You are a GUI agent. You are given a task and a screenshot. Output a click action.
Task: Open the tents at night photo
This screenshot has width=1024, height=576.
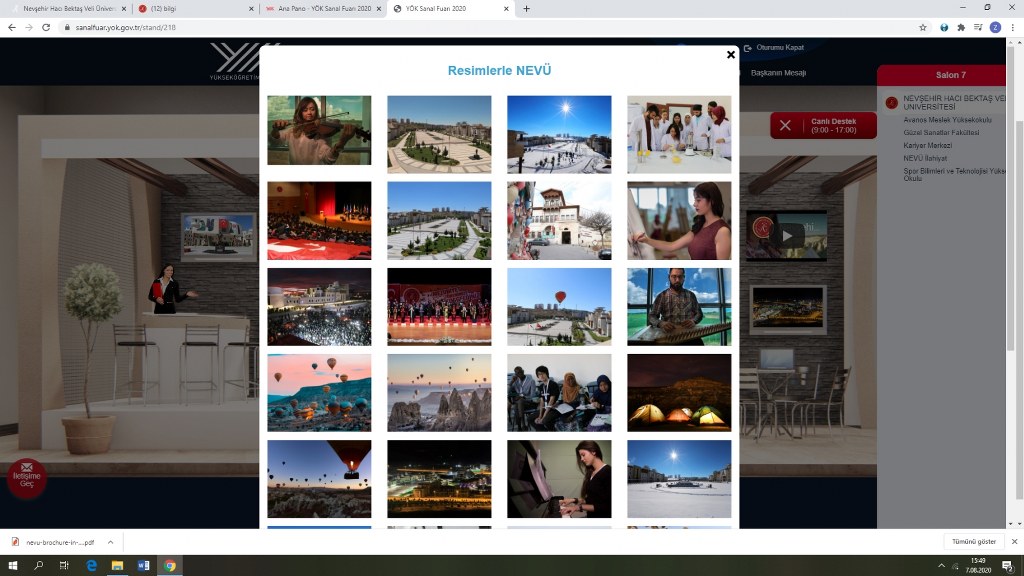click(x=679, y=392)
